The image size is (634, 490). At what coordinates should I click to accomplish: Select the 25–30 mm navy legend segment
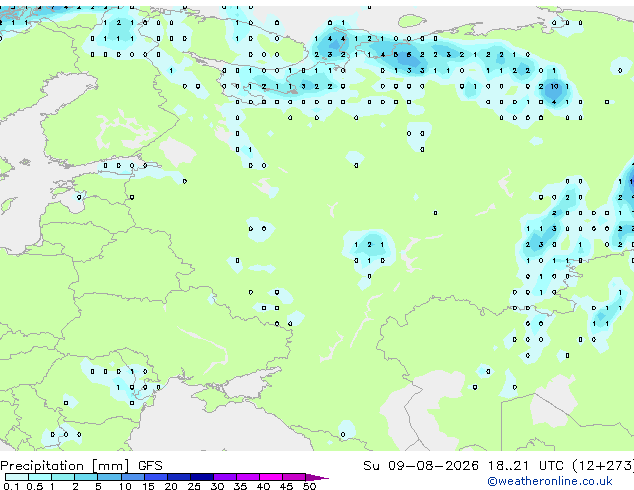coord(202,477)
